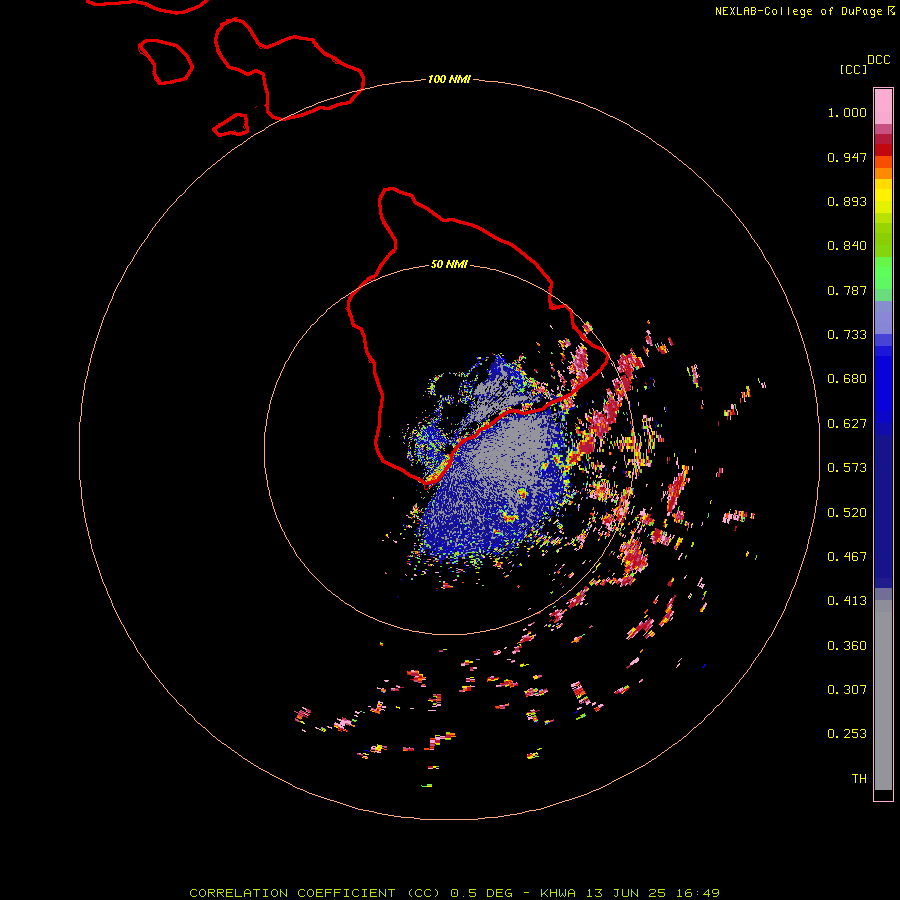The image size is (900, 900).
Task: Click the 0.467 scale value
Action: click(847, 557)
